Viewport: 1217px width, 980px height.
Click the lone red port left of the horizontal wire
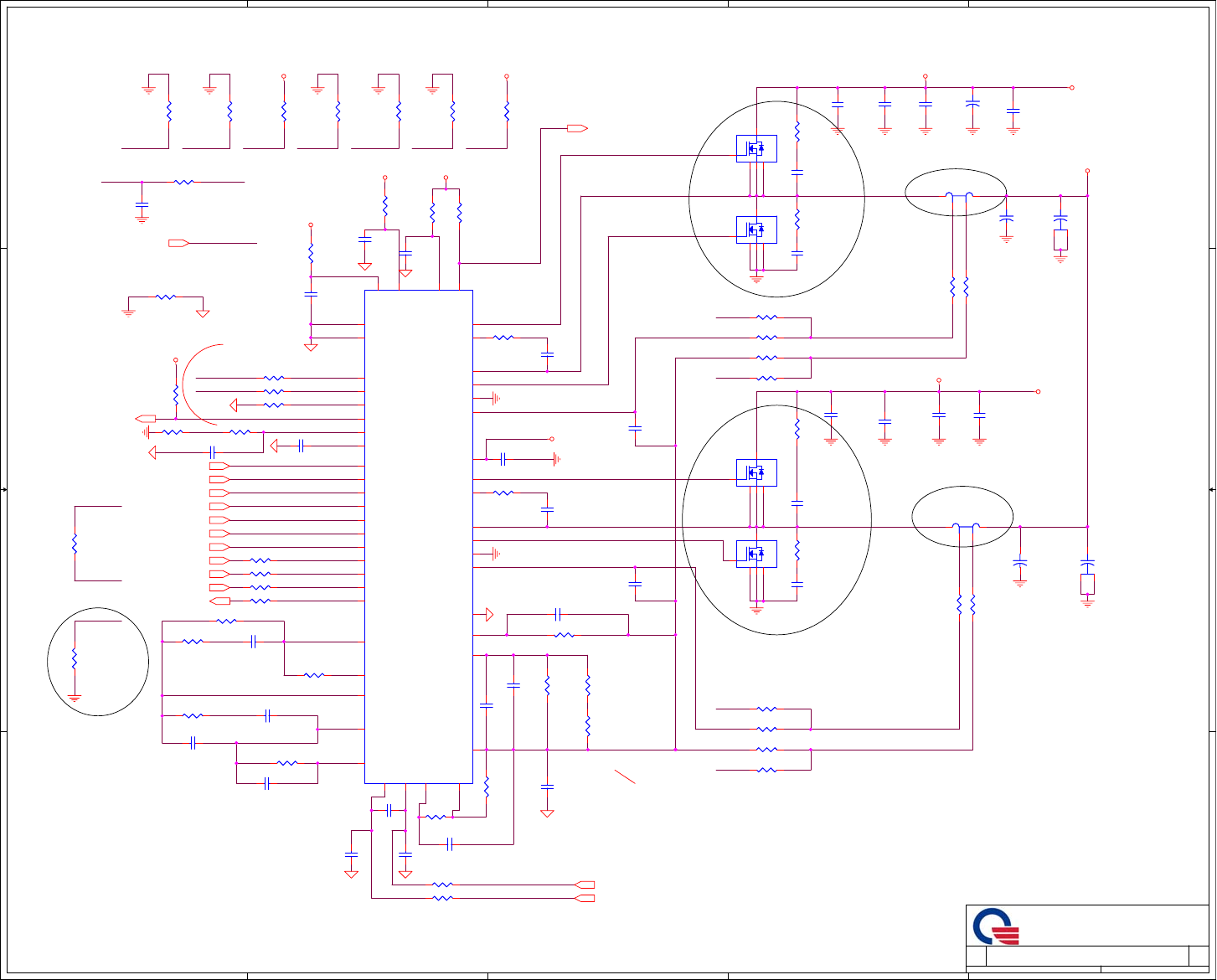pyautogui.click(x=178, y=243)
